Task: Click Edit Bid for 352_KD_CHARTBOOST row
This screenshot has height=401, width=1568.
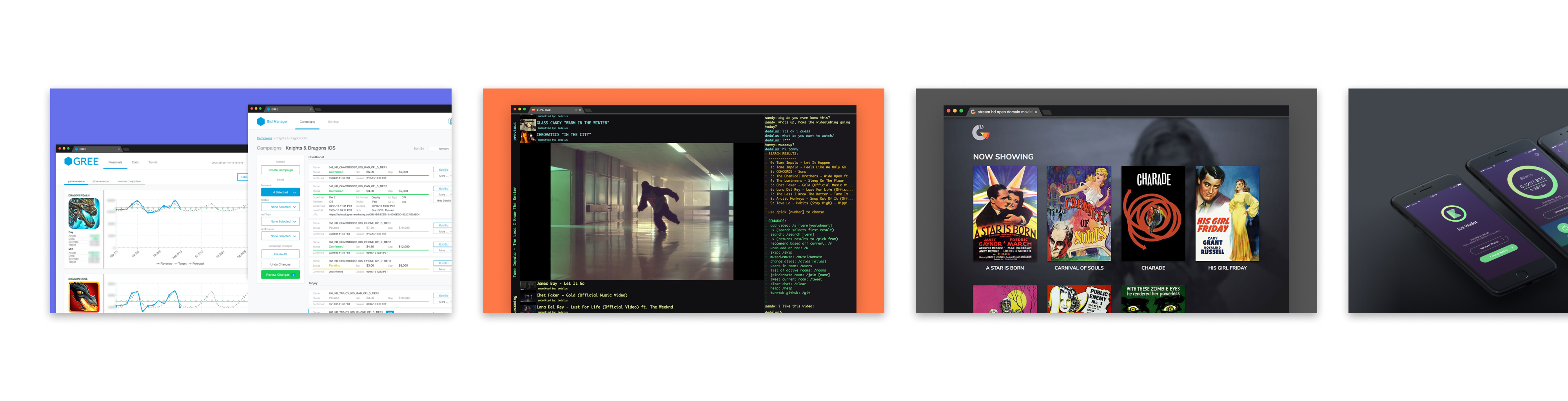Action: tap(443, 245)
